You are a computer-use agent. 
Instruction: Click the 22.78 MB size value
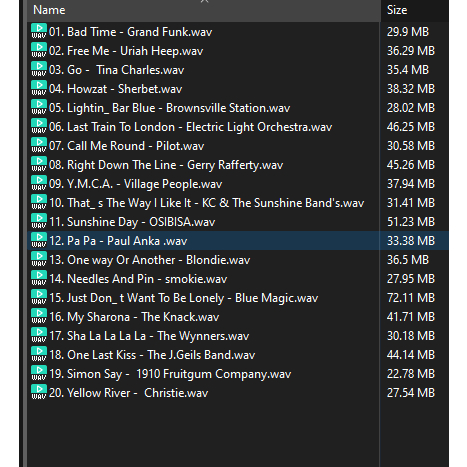(411, 374)
